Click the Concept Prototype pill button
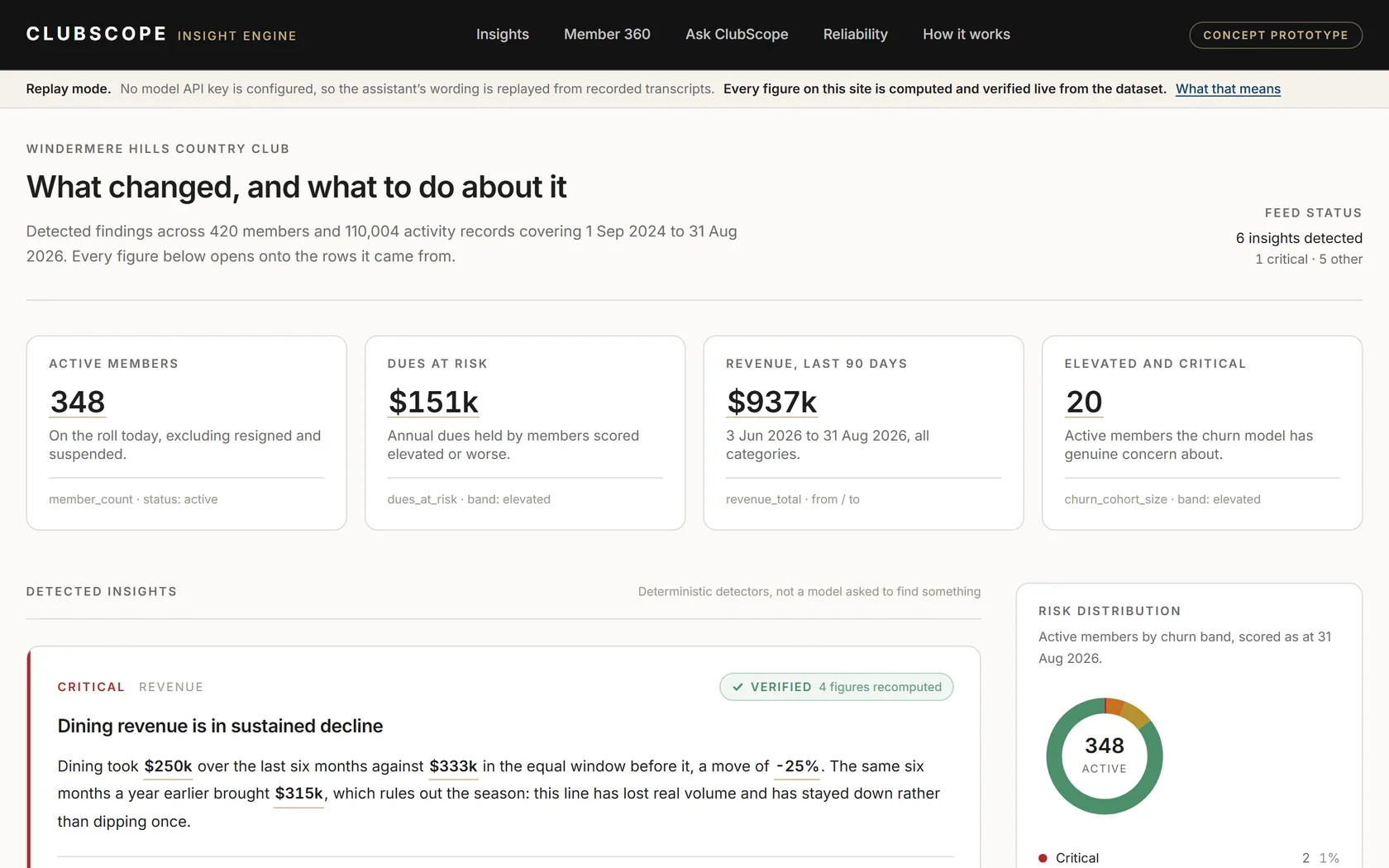The image size is (1389, 868). pos(1275,35)
